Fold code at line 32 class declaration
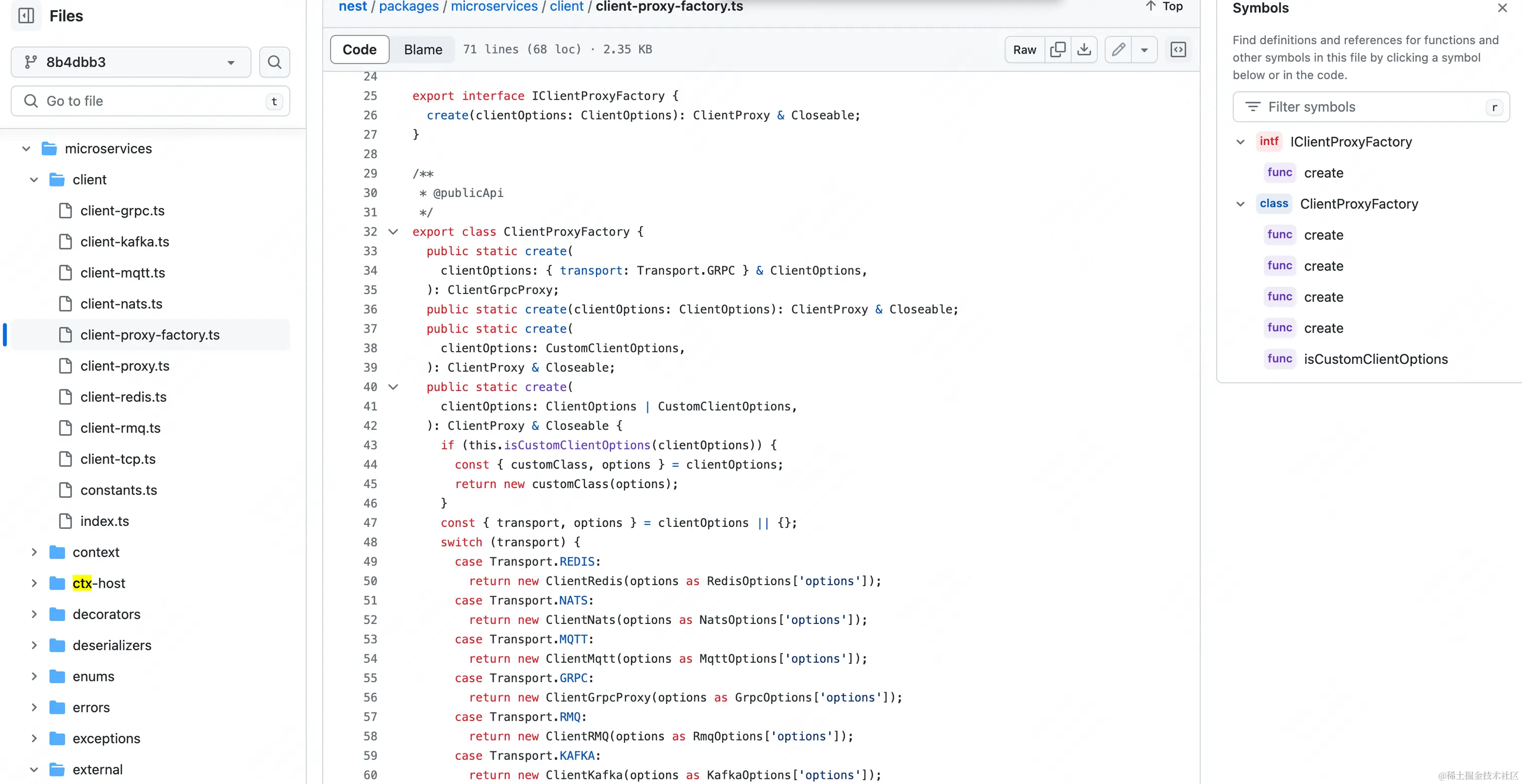 [x=393, y=231]
